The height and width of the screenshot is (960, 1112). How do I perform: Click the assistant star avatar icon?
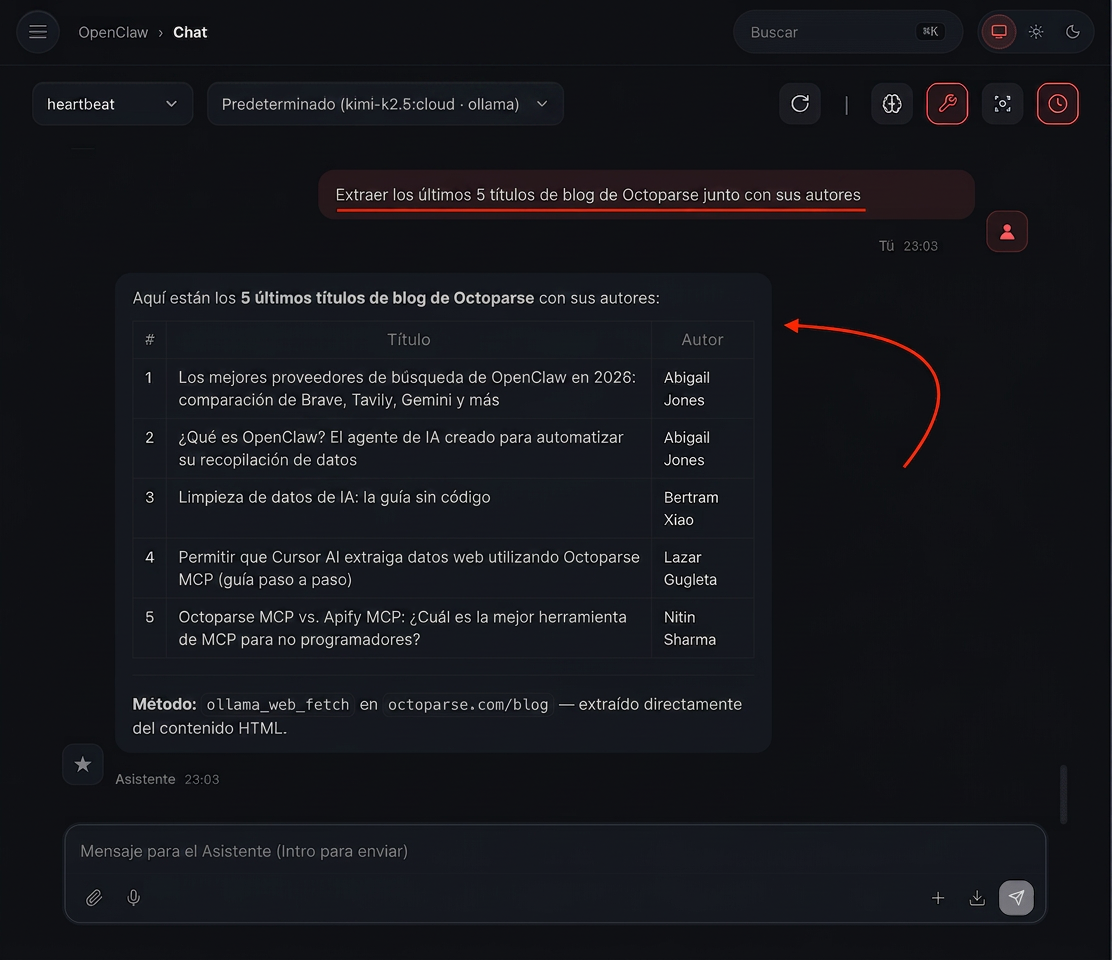(x=83, y=764)
